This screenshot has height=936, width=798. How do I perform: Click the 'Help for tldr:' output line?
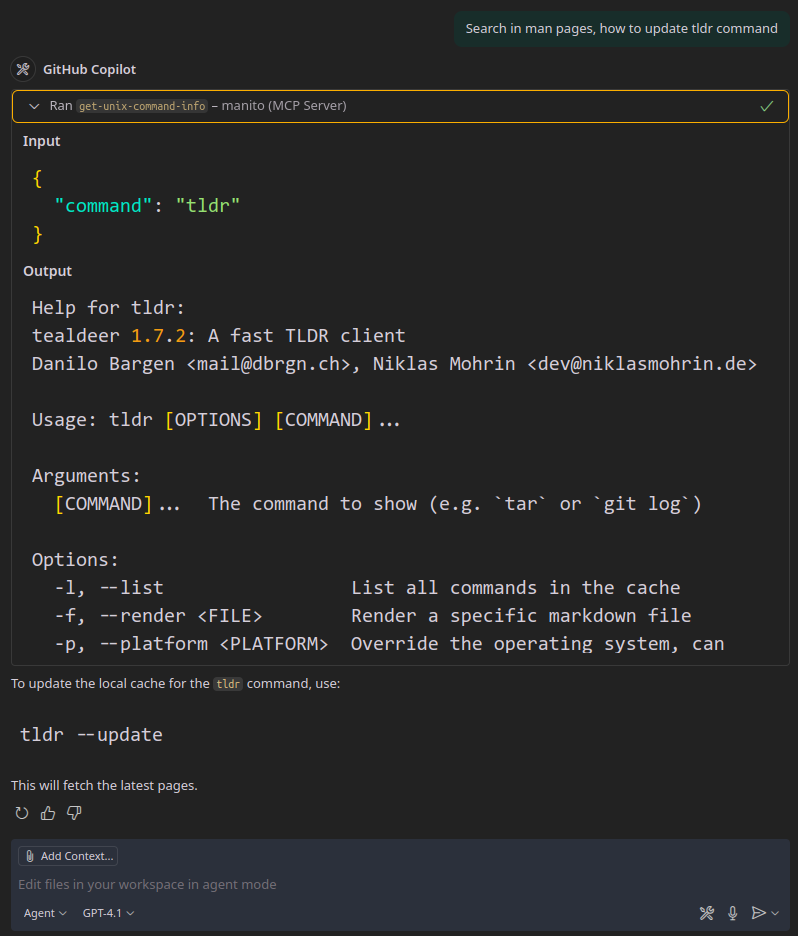click(x=108, y=308)
